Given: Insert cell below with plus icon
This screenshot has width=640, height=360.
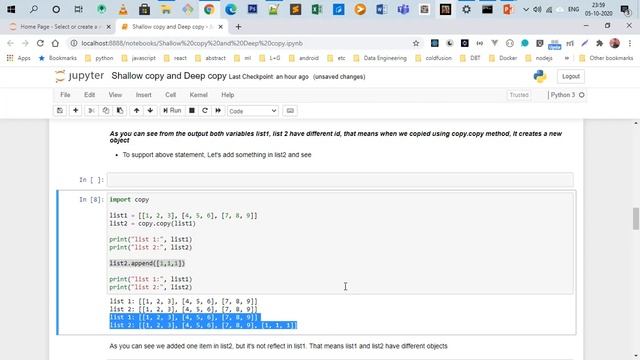Looking at the screenshot, I should click(76, 111).
